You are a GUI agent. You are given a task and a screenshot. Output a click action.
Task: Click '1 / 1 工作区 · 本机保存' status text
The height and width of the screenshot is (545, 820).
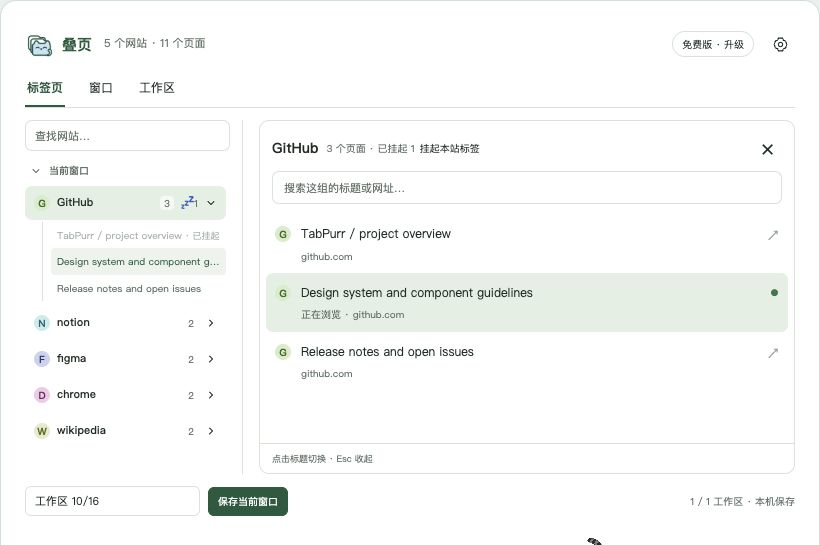pos(742,502)
